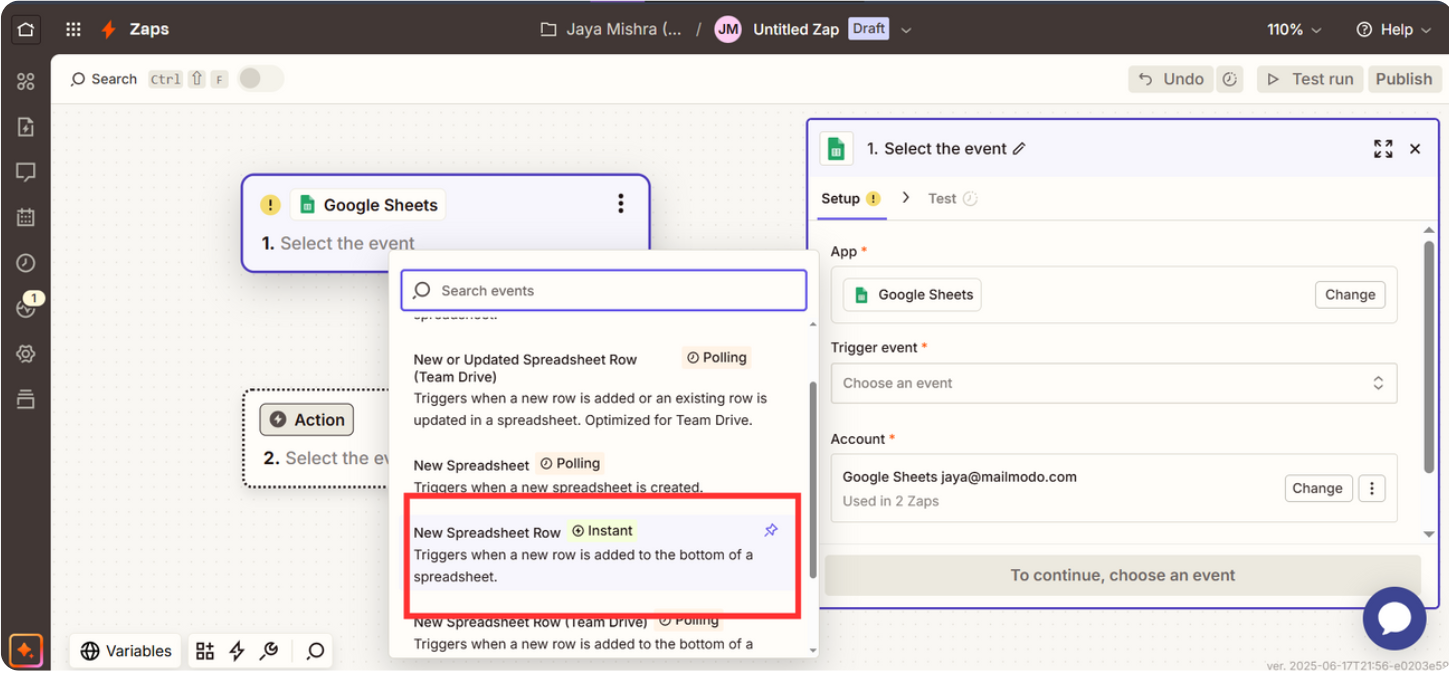Open the Trigger event Choose an event dropdown
Screen dimensions: 1449x673
pyautogui.click(x=1113, y=383)
